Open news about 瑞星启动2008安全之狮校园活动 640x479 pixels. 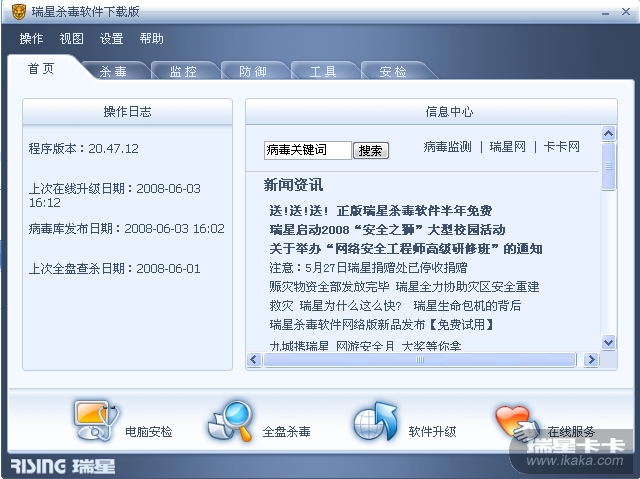(387, 230)
